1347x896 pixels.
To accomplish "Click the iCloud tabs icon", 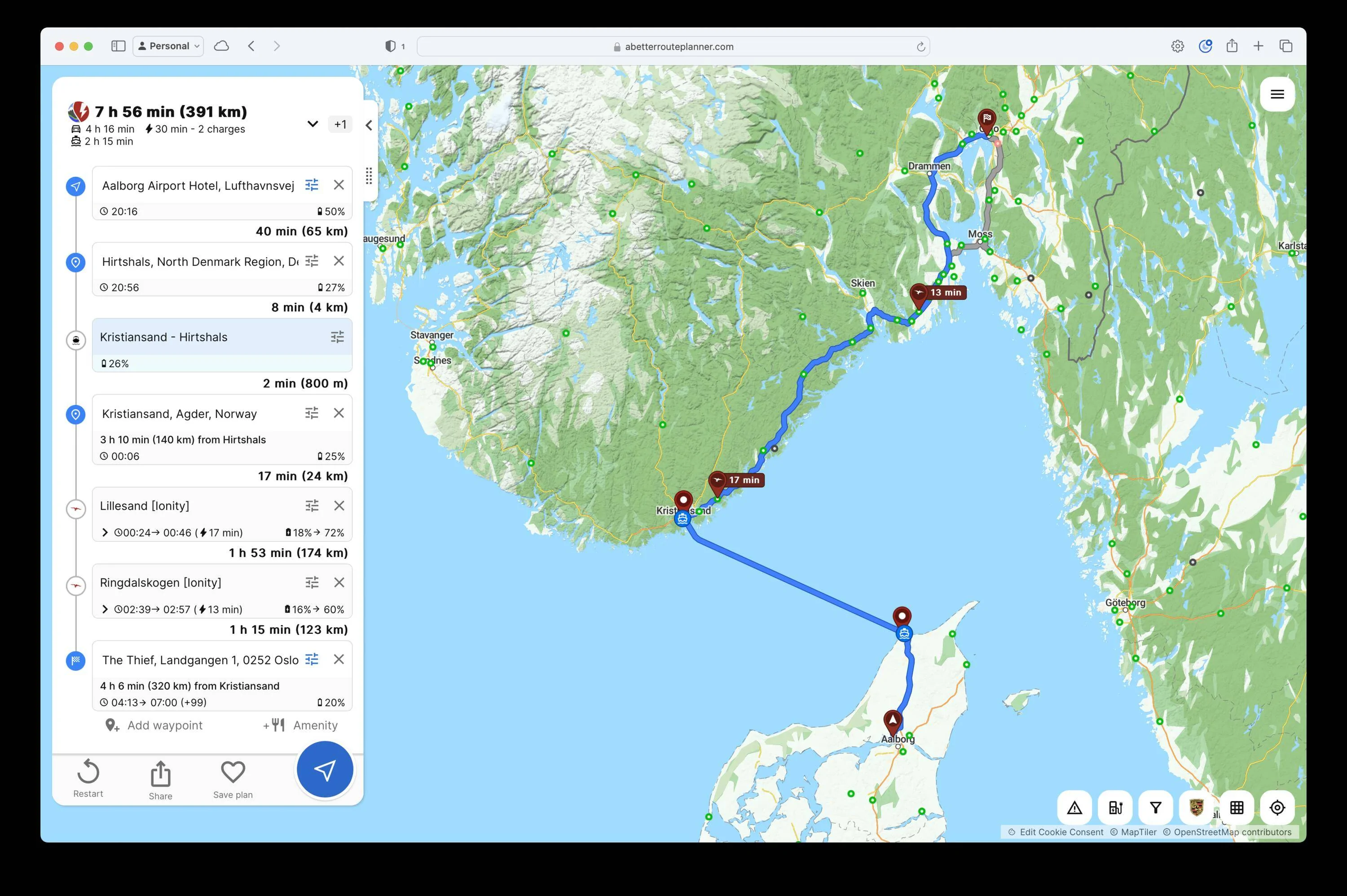I will 221,46.
